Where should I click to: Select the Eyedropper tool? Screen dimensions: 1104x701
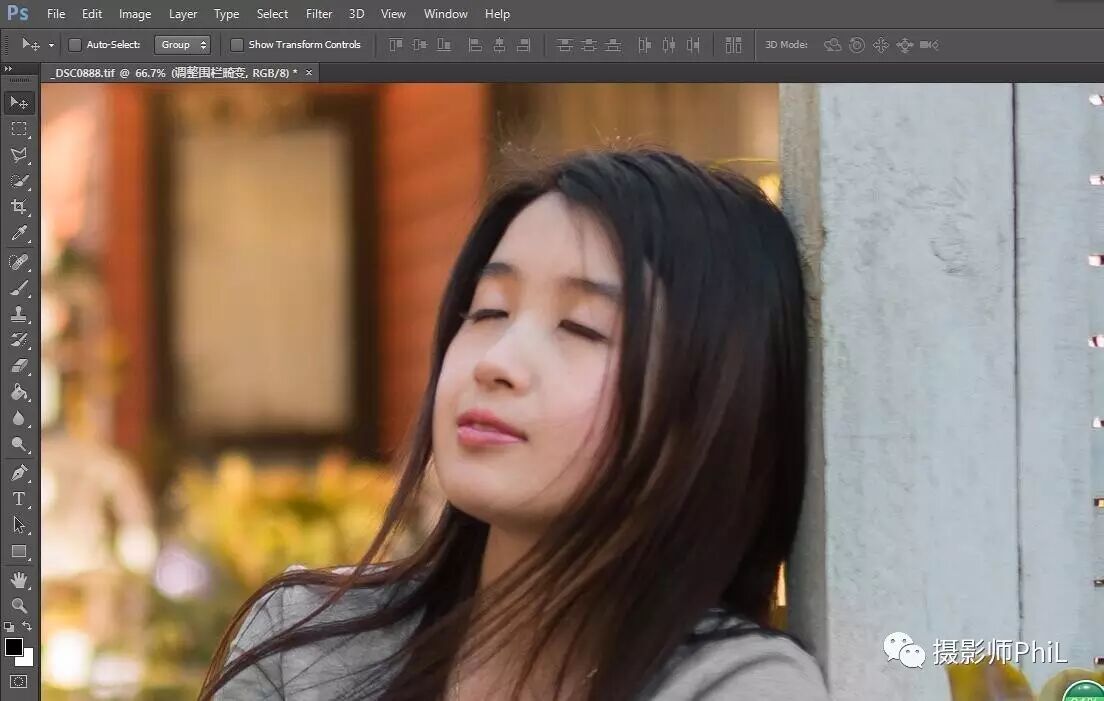click(19, 234)
